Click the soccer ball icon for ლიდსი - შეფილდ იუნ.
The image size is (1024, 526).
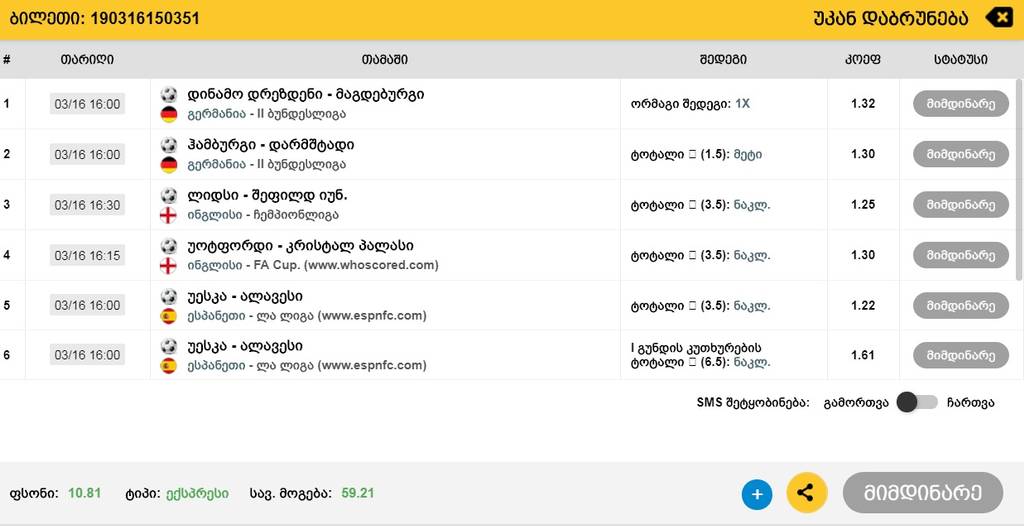pos(168,195)
